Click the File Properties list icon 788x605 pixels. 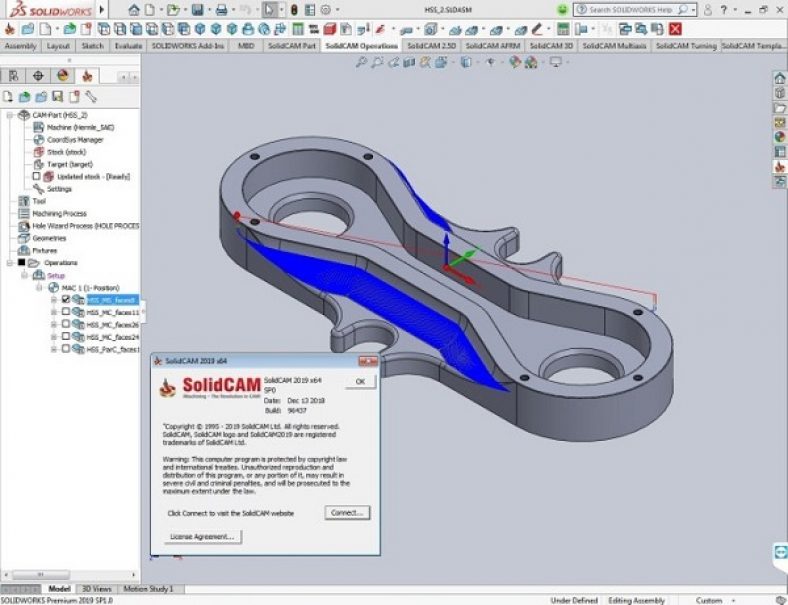[x=310, y=10]
